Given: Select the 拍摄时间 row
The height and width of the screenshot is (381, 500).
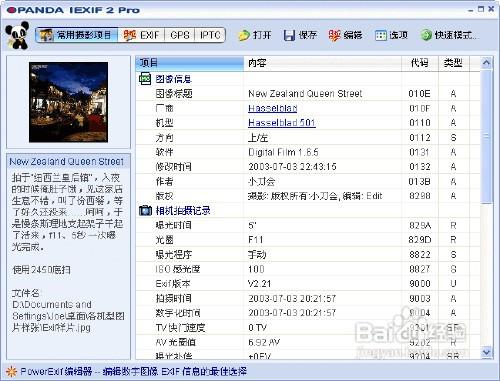Looking at the screenshot, I should [x=308, y=298].
